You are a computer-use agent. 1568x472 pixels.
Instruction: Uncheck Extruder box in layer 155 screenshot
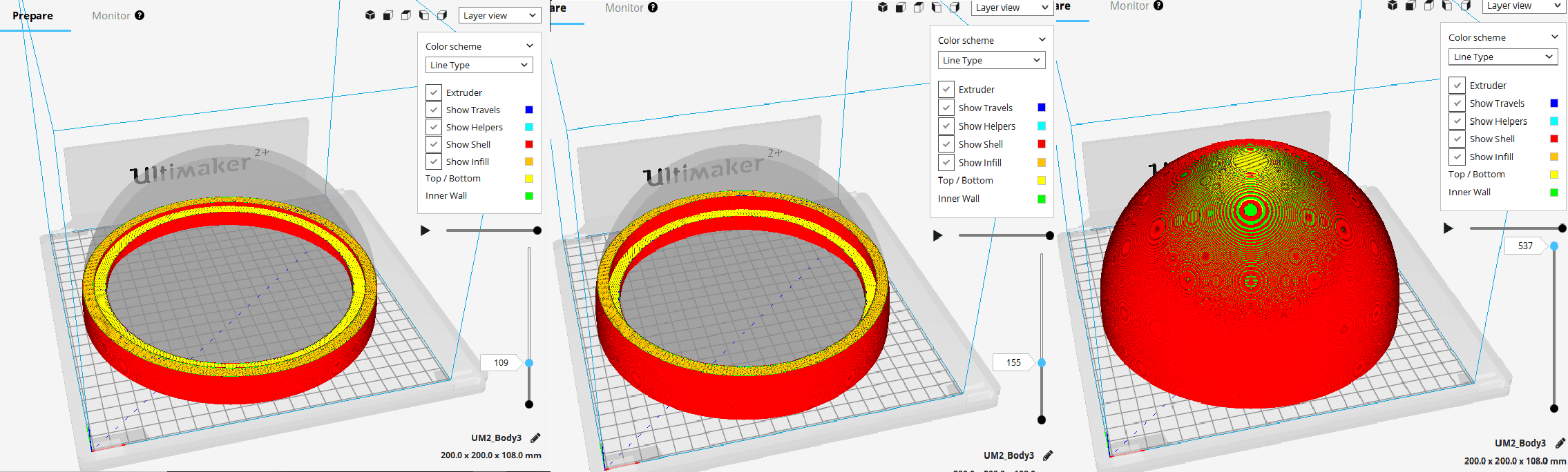[946, 89]
